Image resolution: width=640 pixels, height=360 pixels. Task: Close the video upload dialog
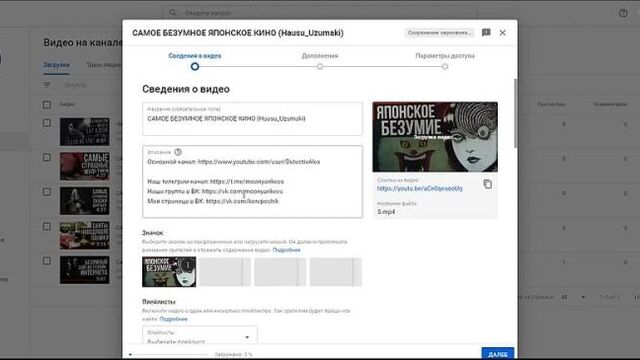point(502,33)
